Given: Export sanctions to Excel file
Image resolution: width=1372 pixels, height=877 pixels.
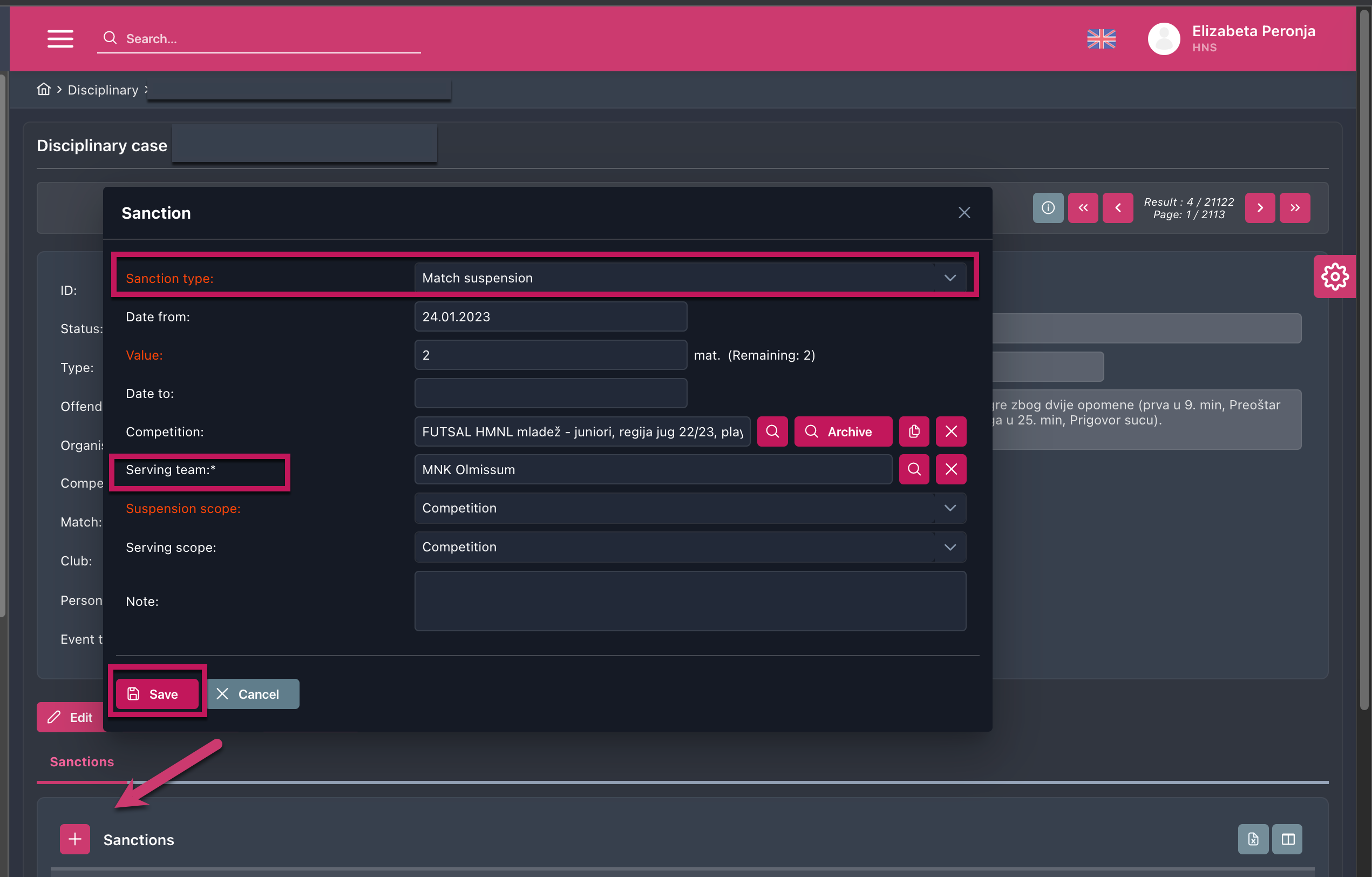Looking at the screenshot, I should 1253,839.
